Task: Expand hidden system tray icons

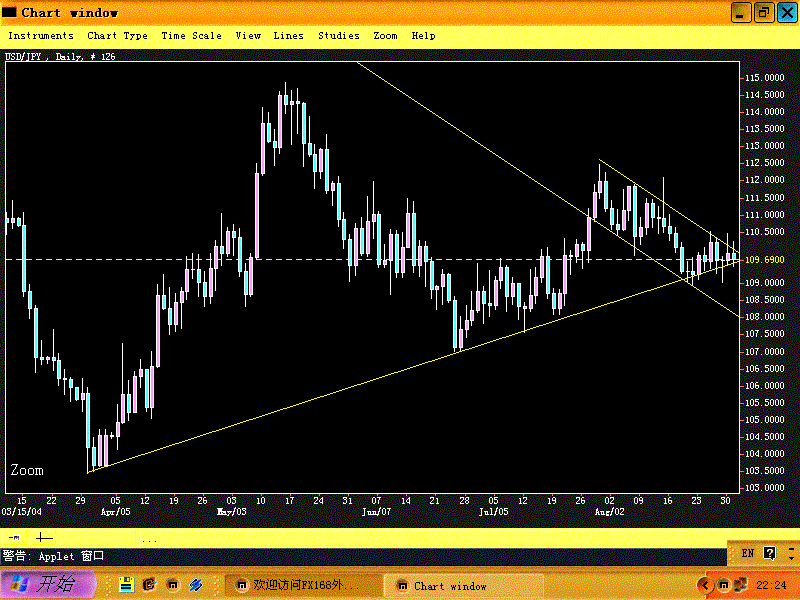Action: coord(706,585)
